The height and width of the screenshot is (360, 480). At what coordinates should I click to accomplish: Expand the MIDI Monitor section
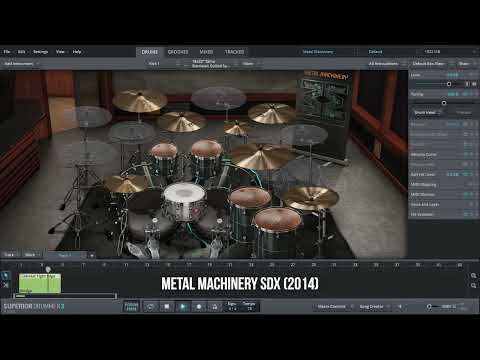click(443, 194)
